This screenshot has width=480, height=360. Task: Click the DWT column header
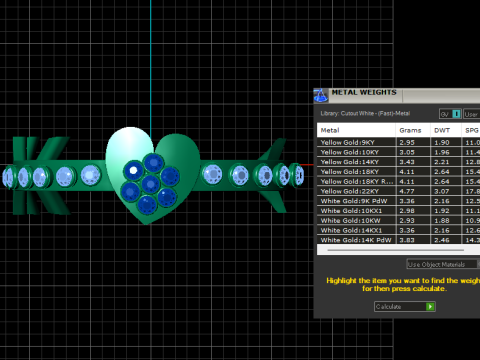click(x=446, y=130)
